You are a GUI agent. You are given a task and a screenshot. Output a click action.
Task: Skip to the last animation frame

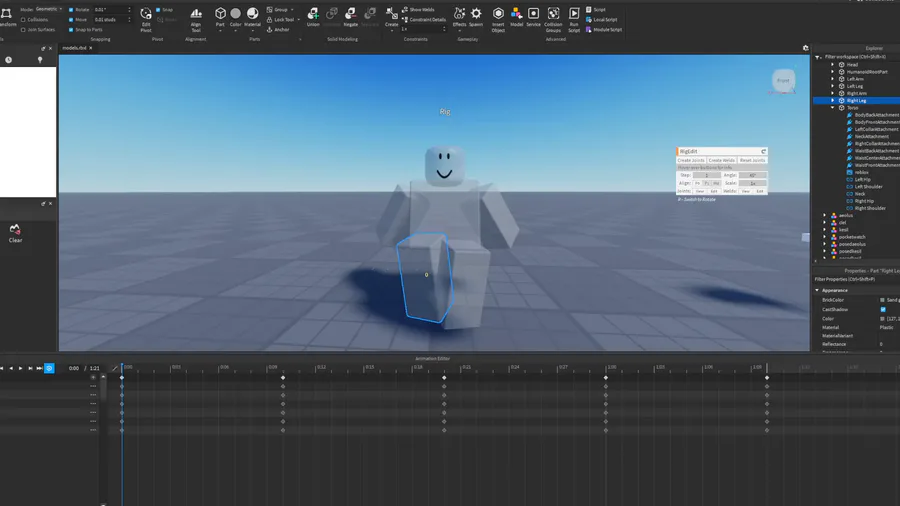[39, 368]
